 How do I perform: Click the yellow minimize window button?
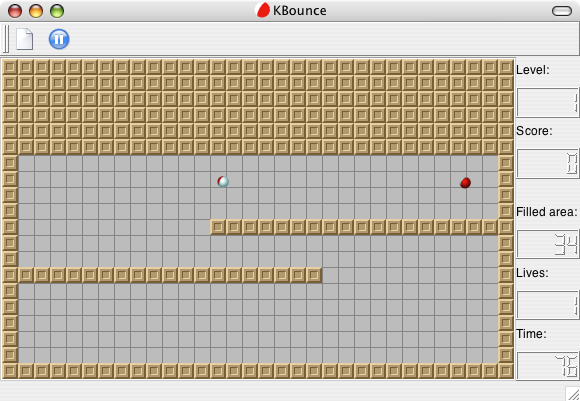(36, 11)
